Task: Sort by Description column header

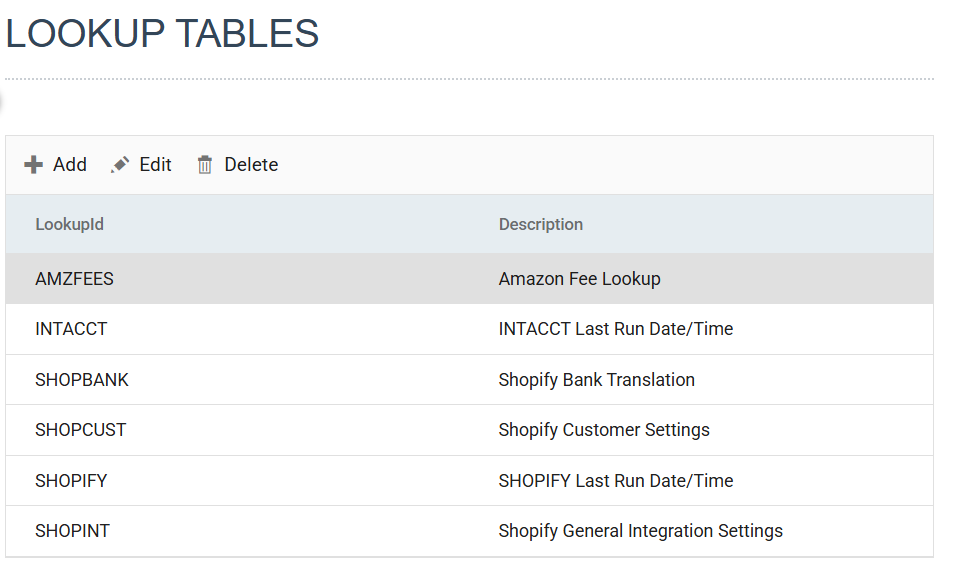Action: (x=541, y=224)
